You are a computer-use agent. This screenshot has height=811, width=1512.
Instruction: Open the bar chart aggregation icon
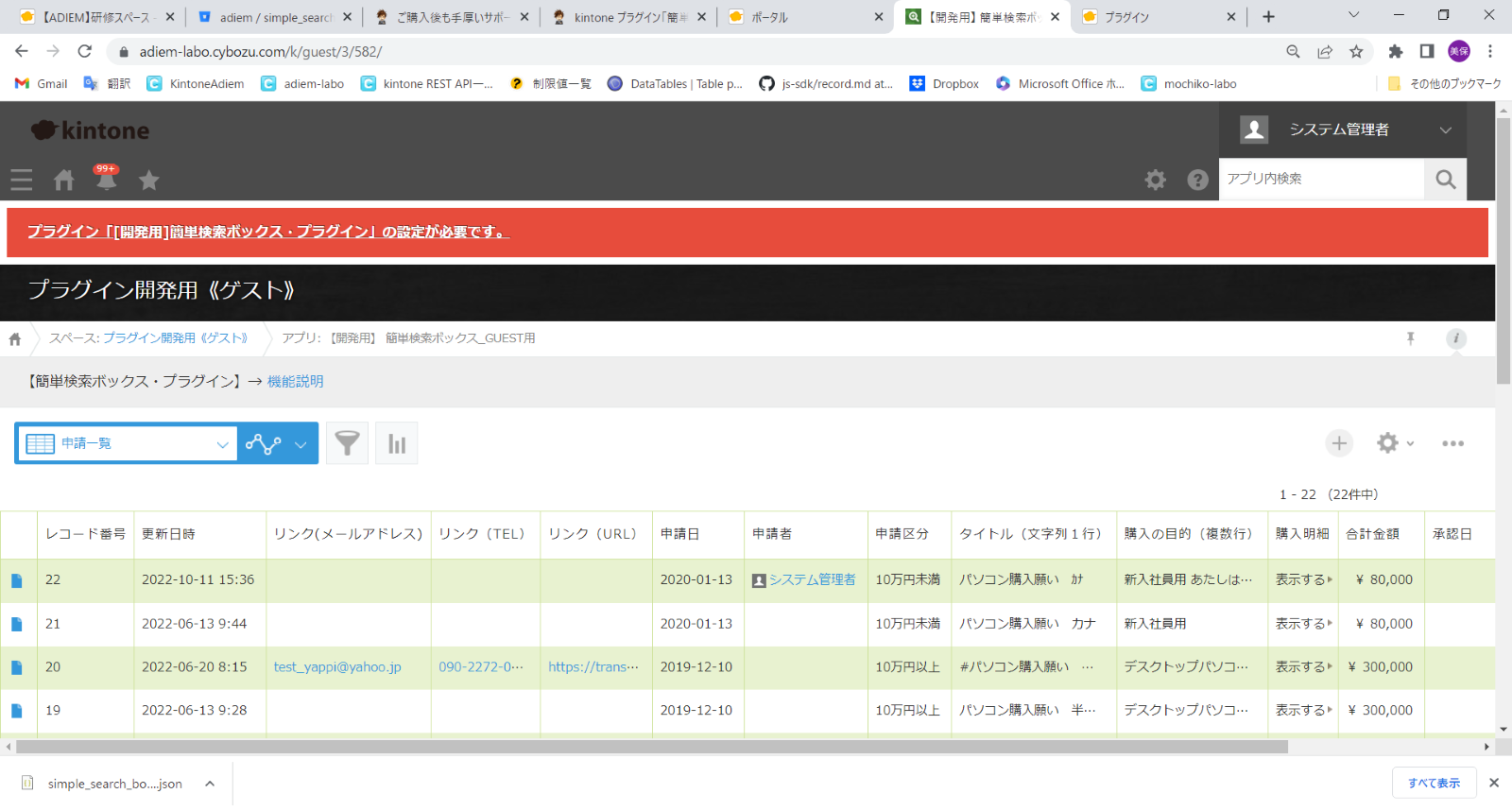(x=397, y=443)
